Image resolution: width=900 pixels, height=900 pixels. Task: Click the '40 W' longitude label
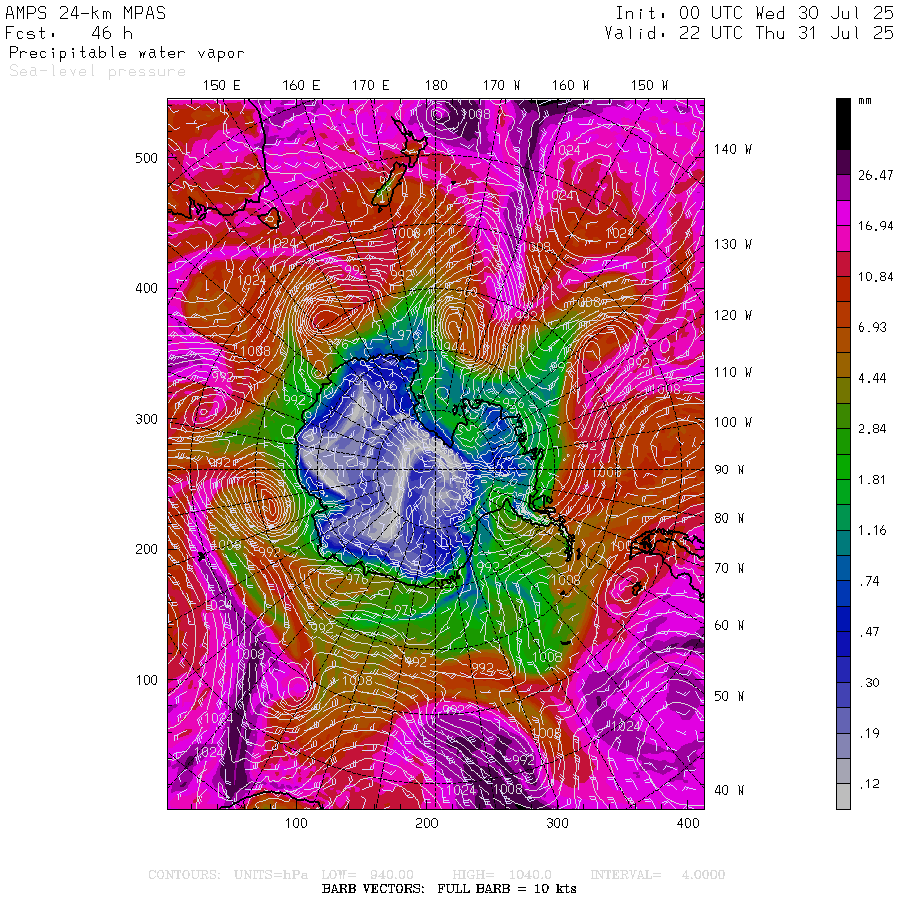(729, 790)
